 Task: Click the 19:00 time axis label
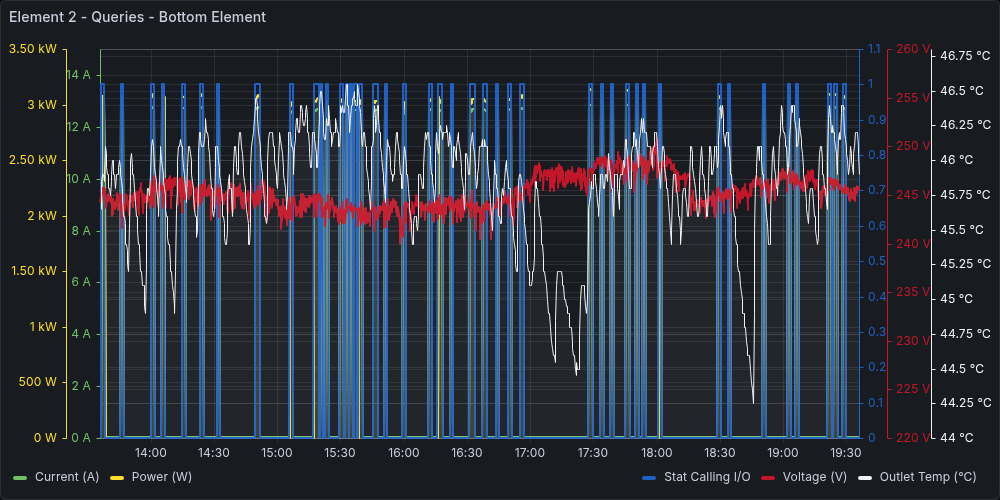coord(783,453)
